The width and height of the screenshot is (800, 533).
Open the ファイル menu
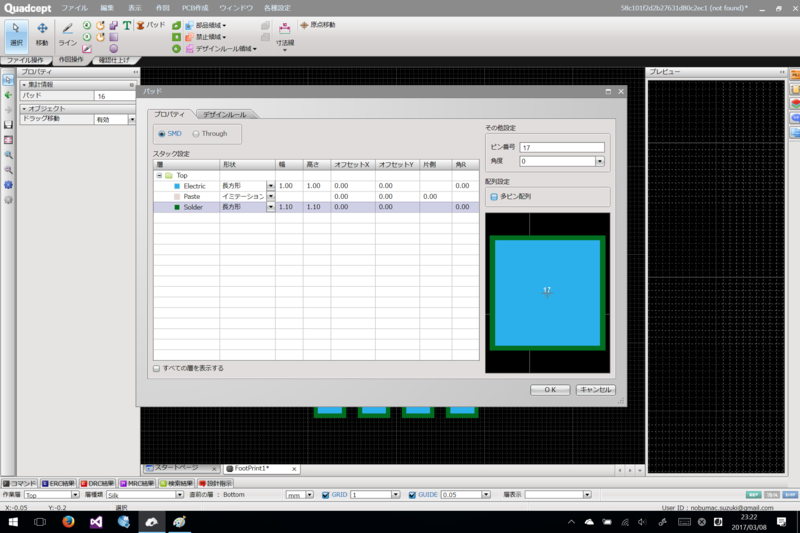tap(74, 8)
